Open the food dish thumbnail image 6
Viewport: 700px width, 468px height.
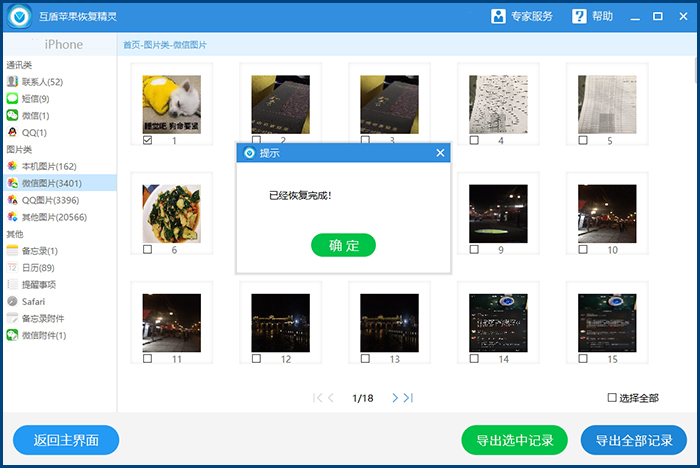coord(171,213)
